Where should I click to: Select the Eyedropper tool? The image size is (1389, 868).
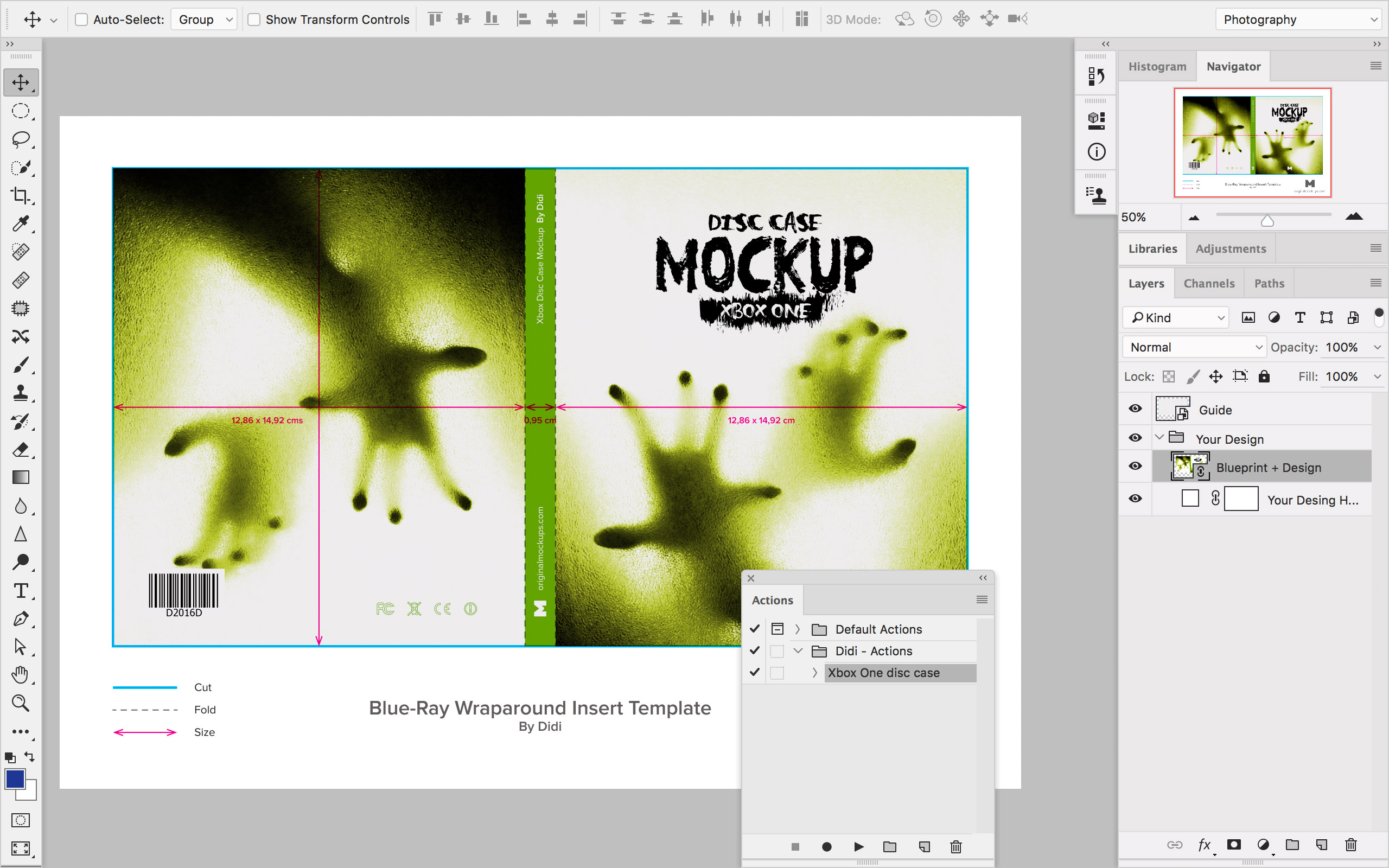pos(22,223)
